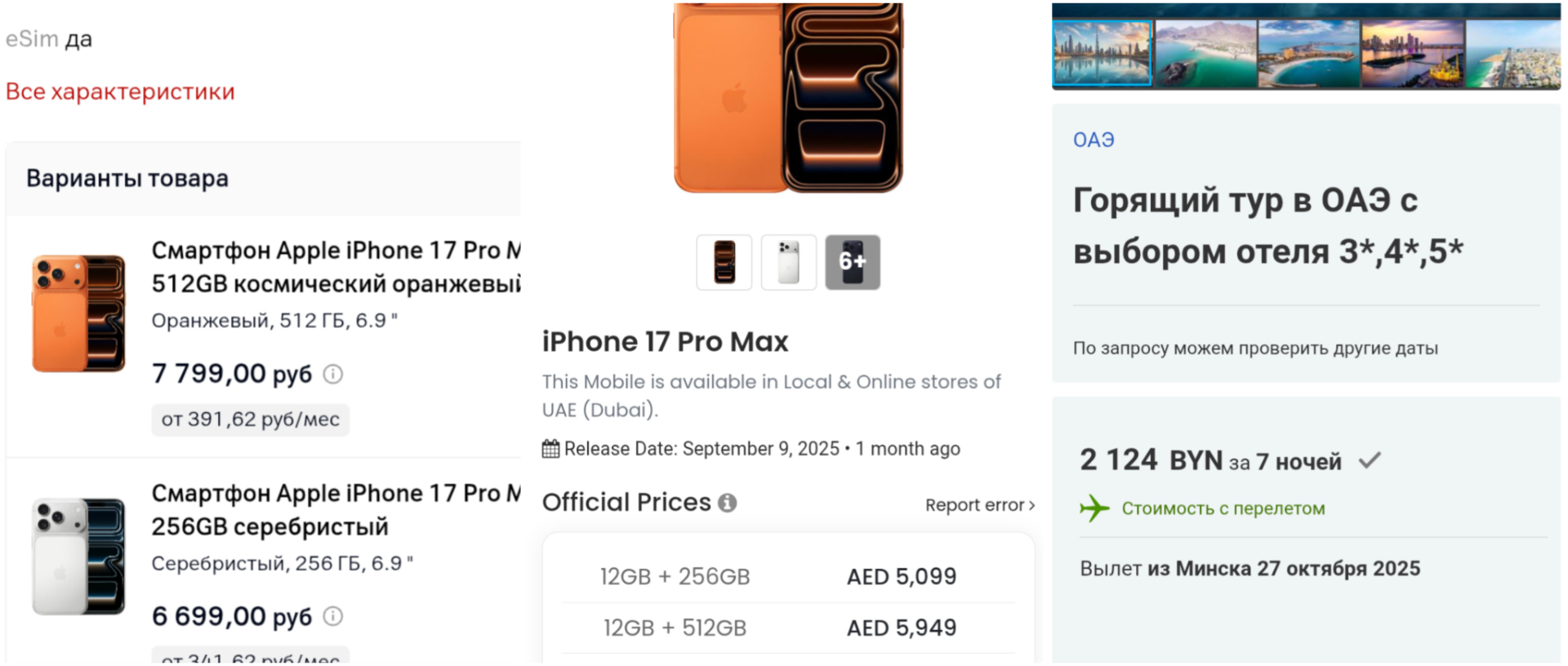Select the orange iPhone gallery thumbnail
Viewport: 1568px width, 666px height.
tap(724, 262)
